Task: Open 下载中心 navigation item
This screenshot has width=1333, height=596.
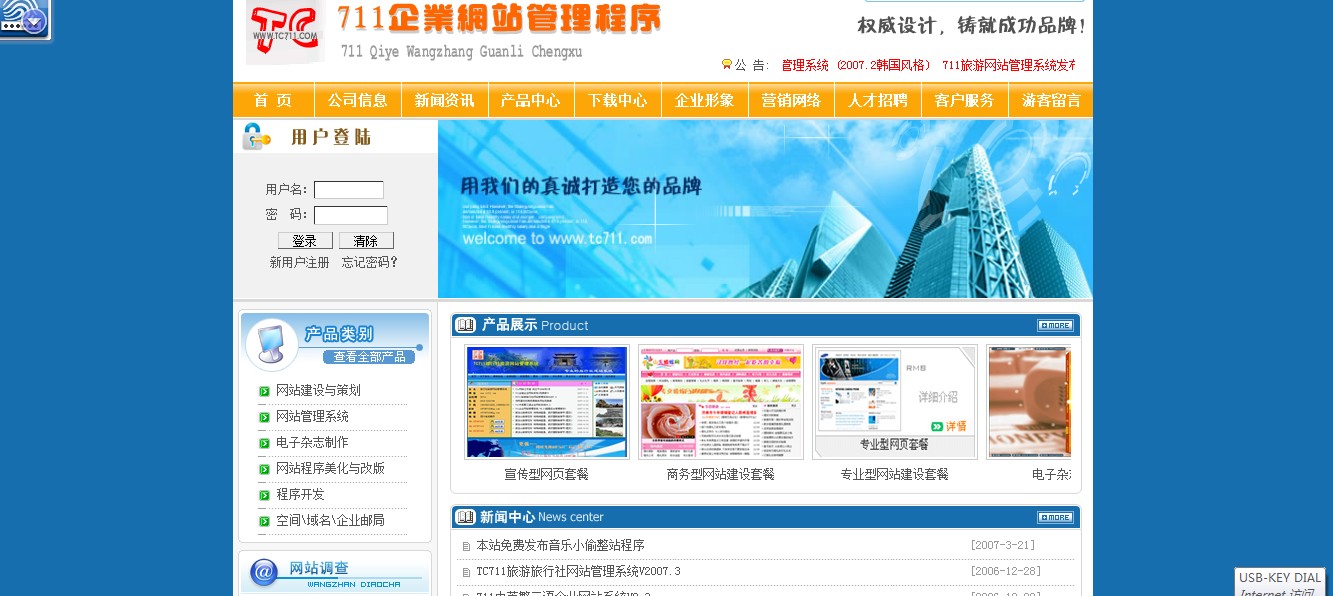Action: [618, 100]
